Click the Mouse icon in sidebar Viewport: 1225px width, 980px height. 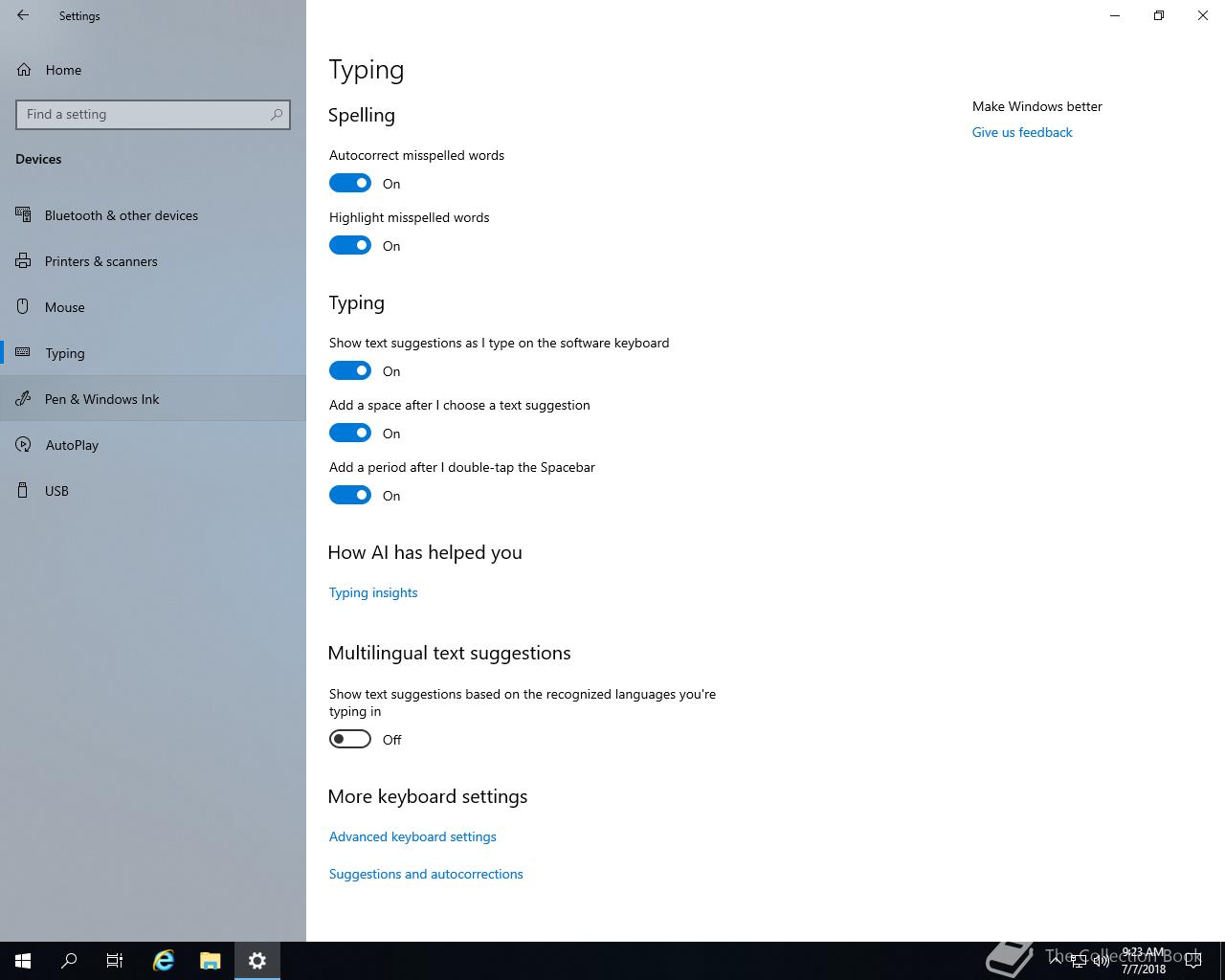[24, 307]
